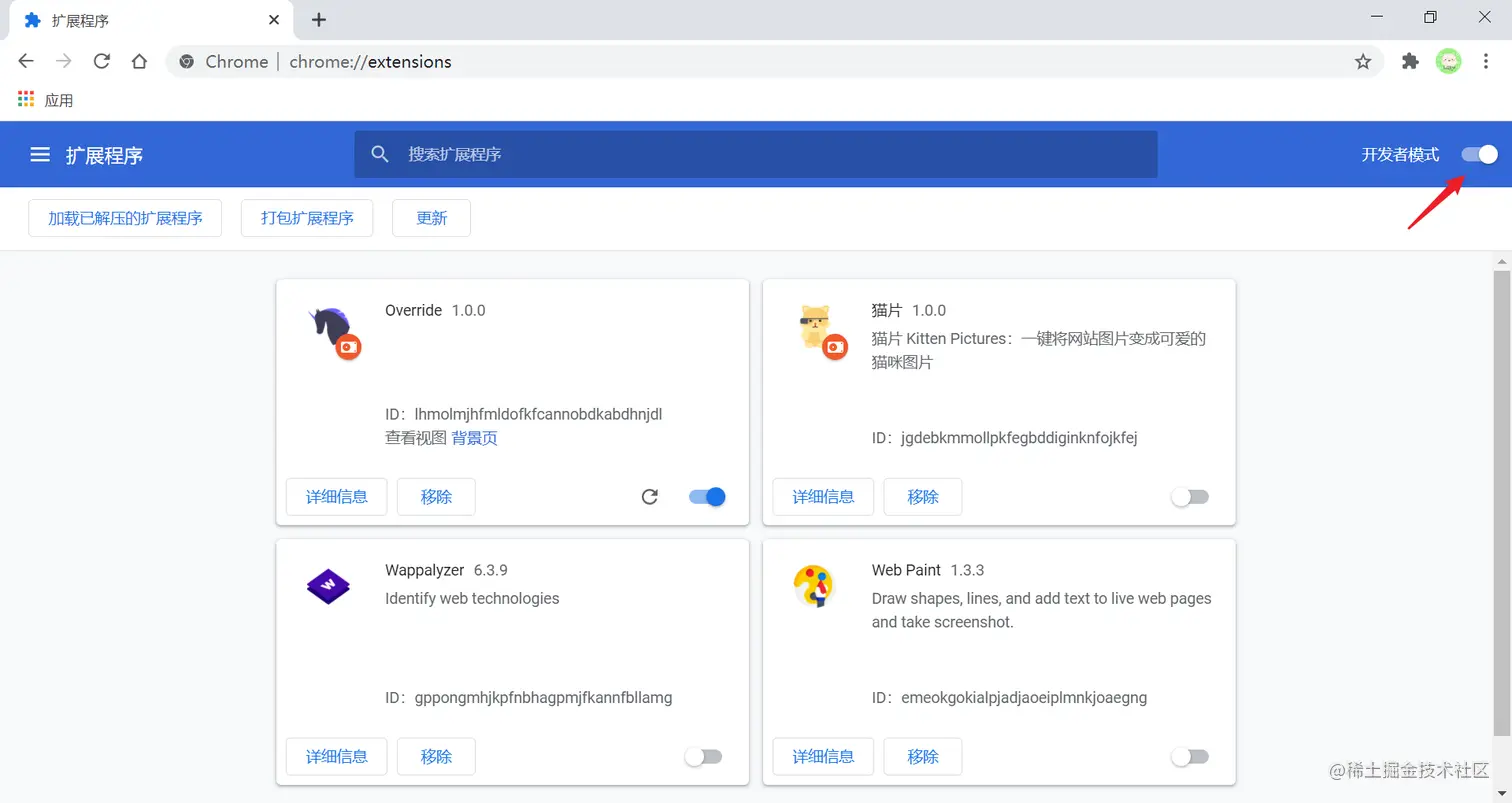Open a new tab with the plus button
This screenshot has width=1512, height=803.
(x=319, y=19)
